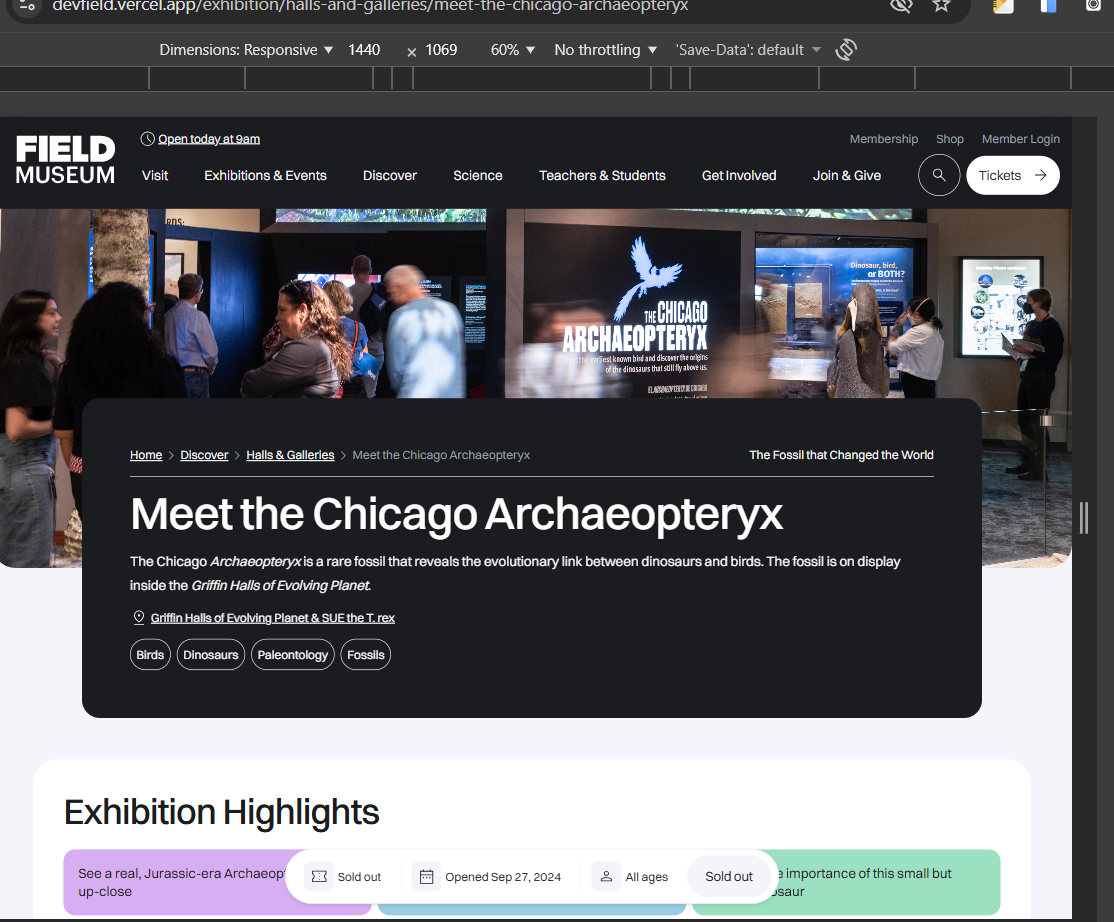Click the Membership link
1114x922 pixels.
[x=883, y=139]
